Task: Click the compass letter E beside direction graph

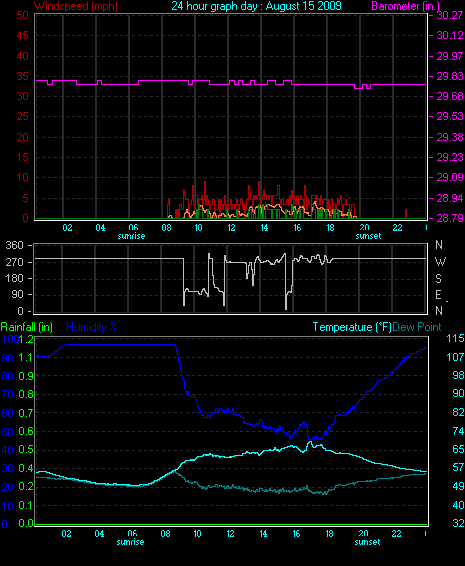Action: click(x=438, y=295)
